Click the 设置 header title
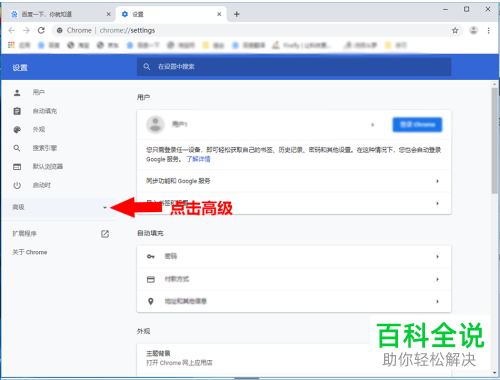This screenshot has width=500, height=380. [20, 68]
